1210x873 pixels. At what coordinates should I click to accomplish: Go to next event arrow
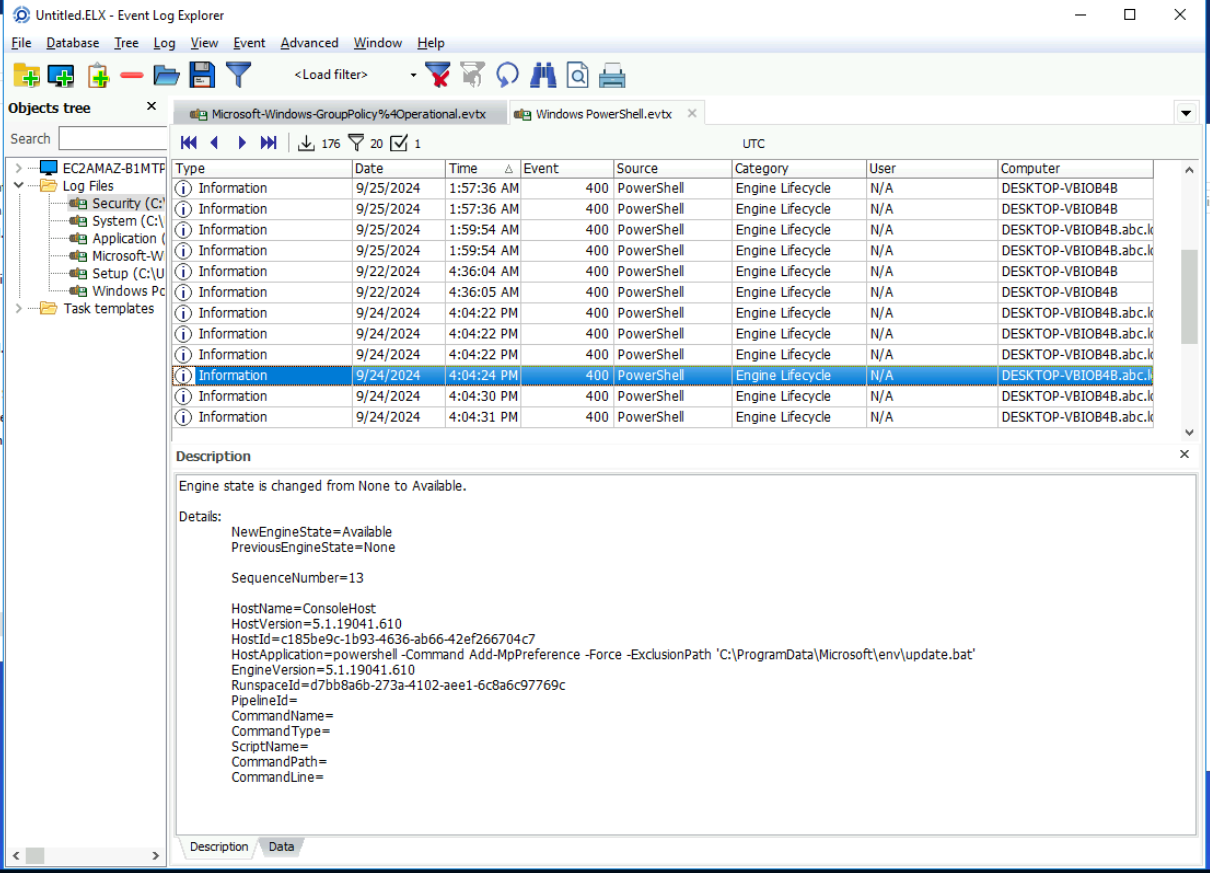point(242,143)
